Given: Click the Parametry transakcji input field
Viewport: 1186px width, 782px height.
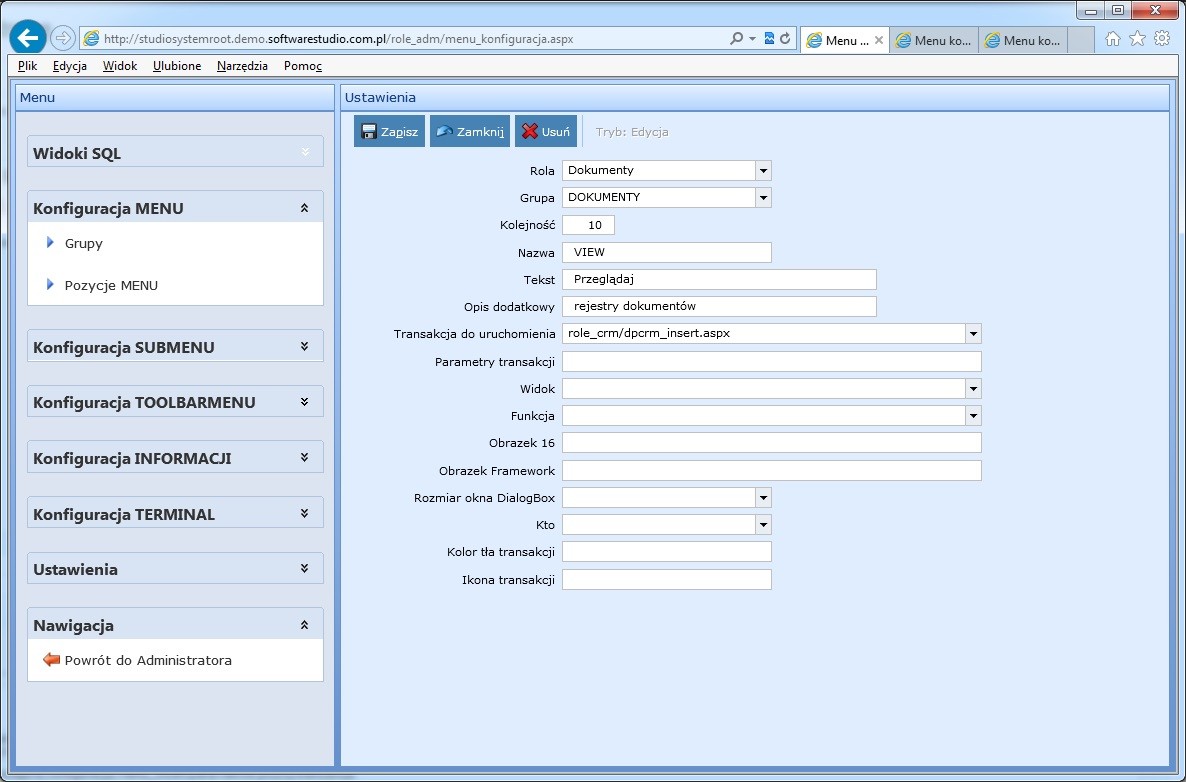Looking at the screenshot, I should point(772,362).
